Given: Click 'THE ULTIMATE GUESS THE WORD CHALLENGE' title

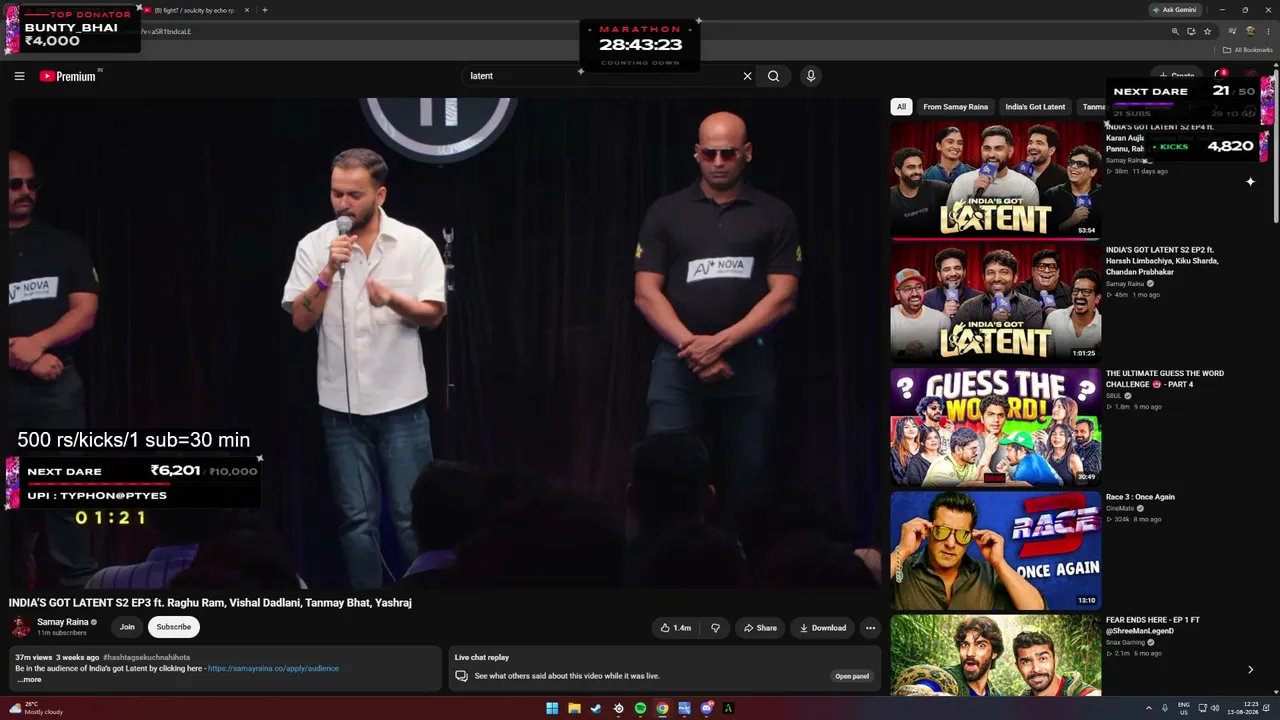Looking at the screenshot, I should pyautogui.click(x=1165, y=379).
